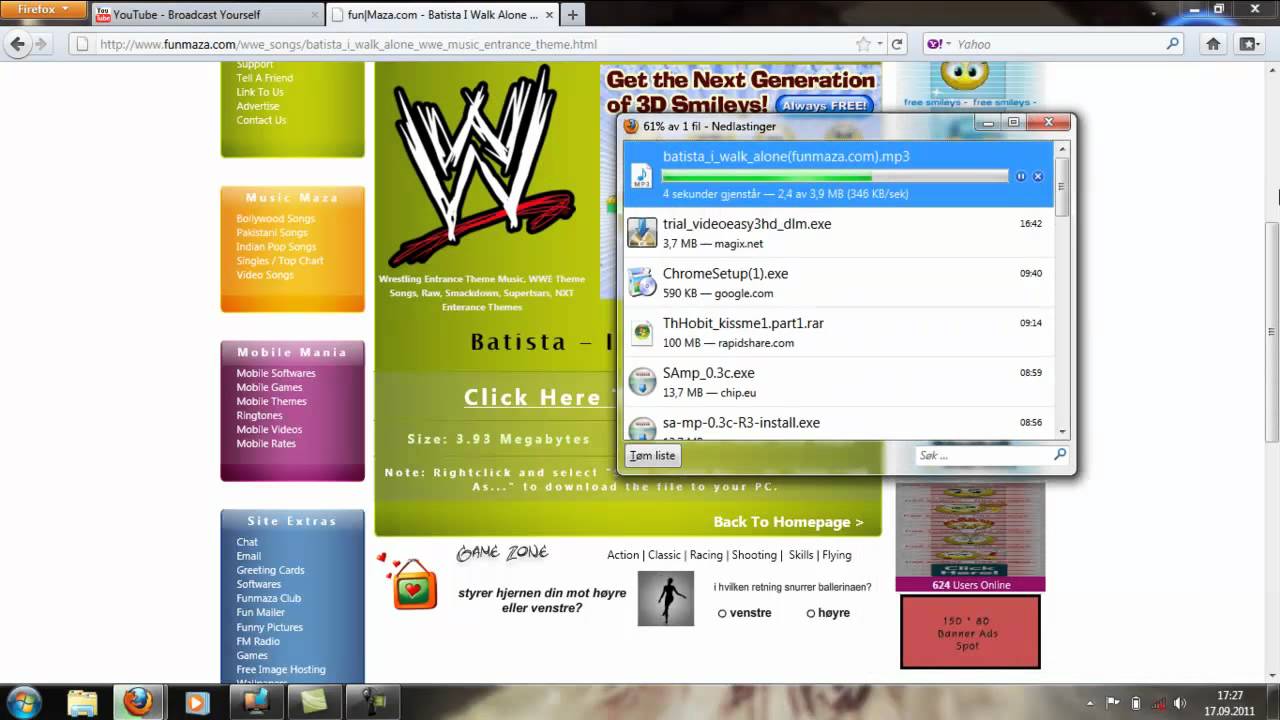Image resolution: width=1280 pixels, height=720 pixels.
Task: Select the Shooting game category link
Action: coord(754,555)
